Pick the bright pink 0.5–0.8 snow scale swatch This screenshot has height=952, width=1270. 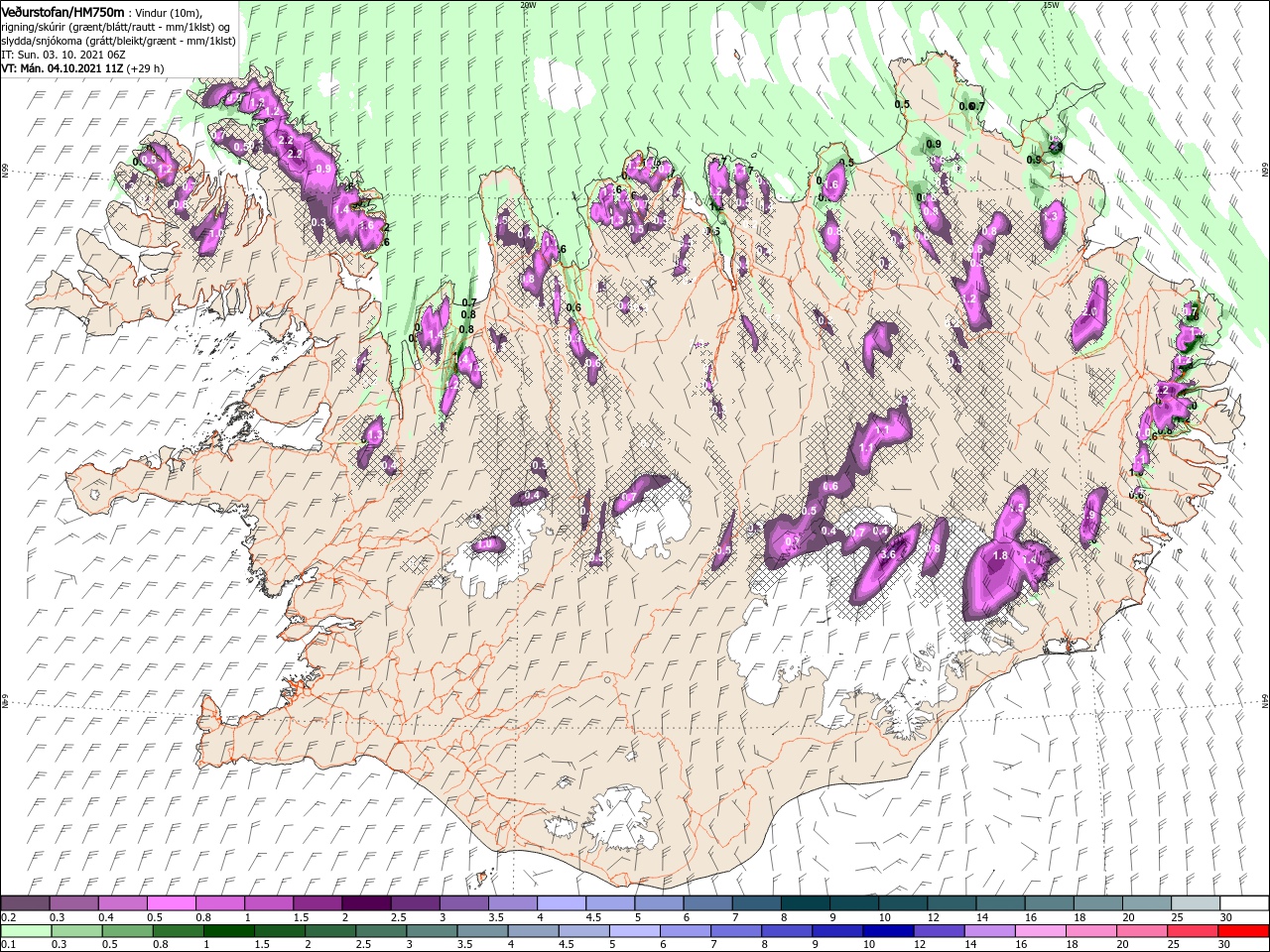(171, 902)
